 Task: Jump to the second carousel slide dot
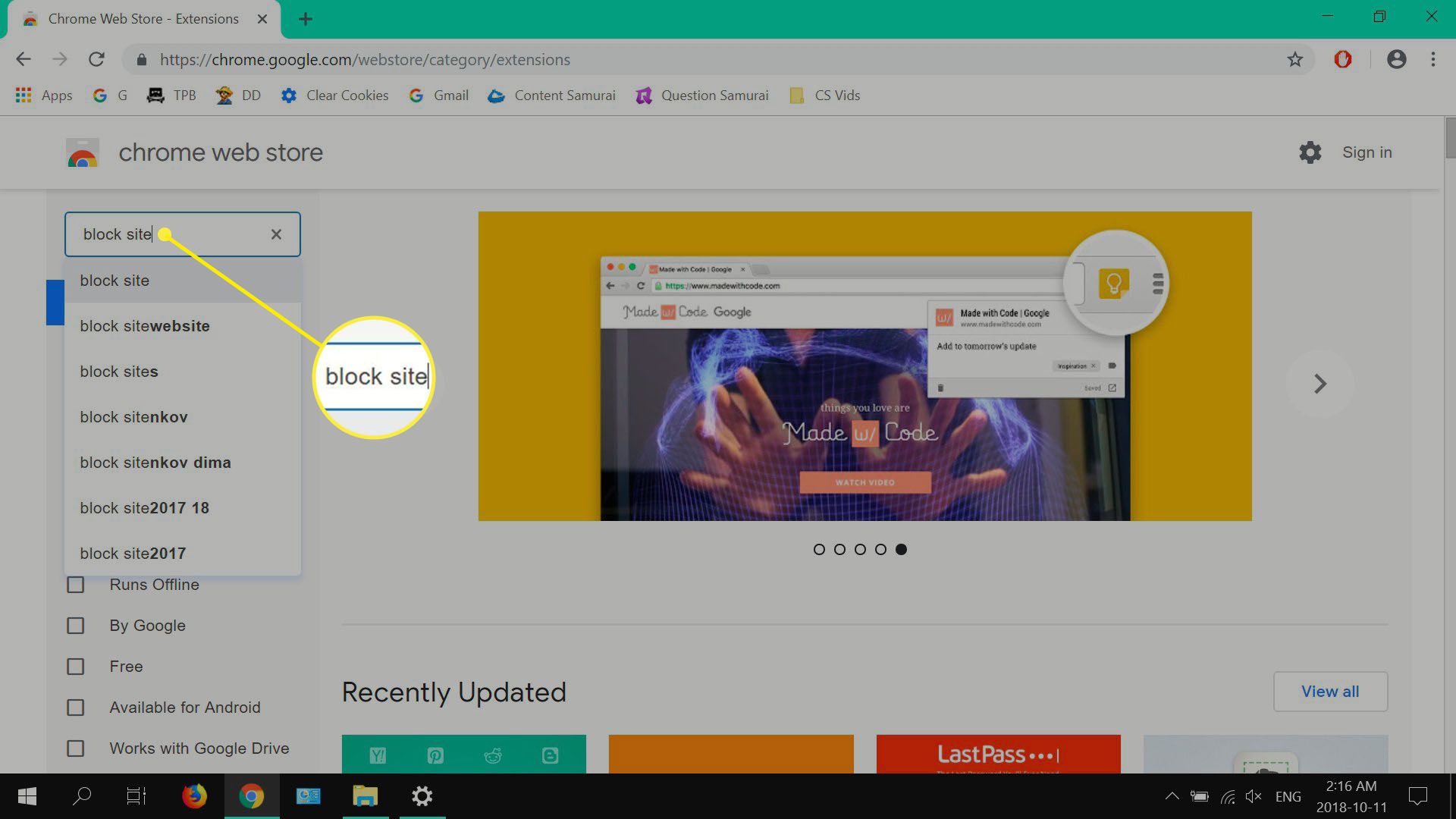[x=839, y=549]
